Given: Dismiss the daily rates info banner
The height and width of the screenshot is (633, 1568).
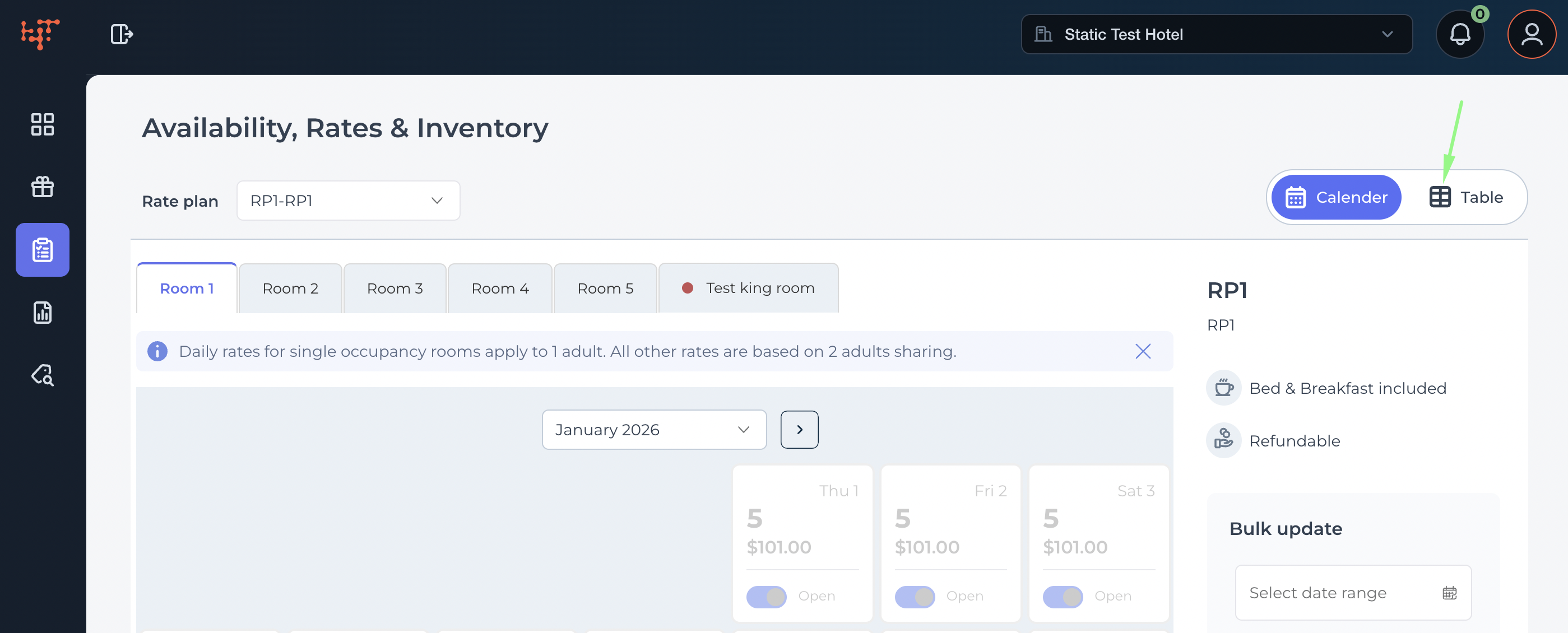Looking at the screenshot, I should coord(1142,351).
